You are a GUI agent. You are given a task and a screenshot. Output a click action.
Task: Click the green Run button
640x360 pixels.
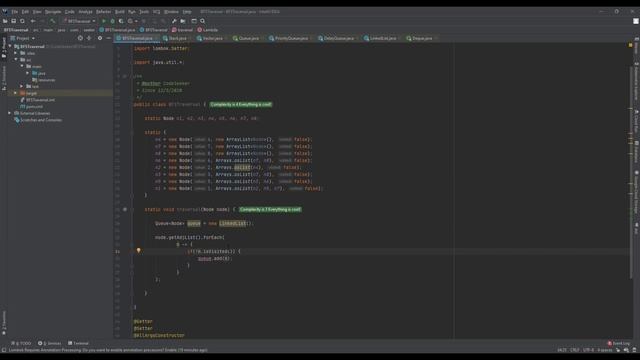tap(104, 21)
